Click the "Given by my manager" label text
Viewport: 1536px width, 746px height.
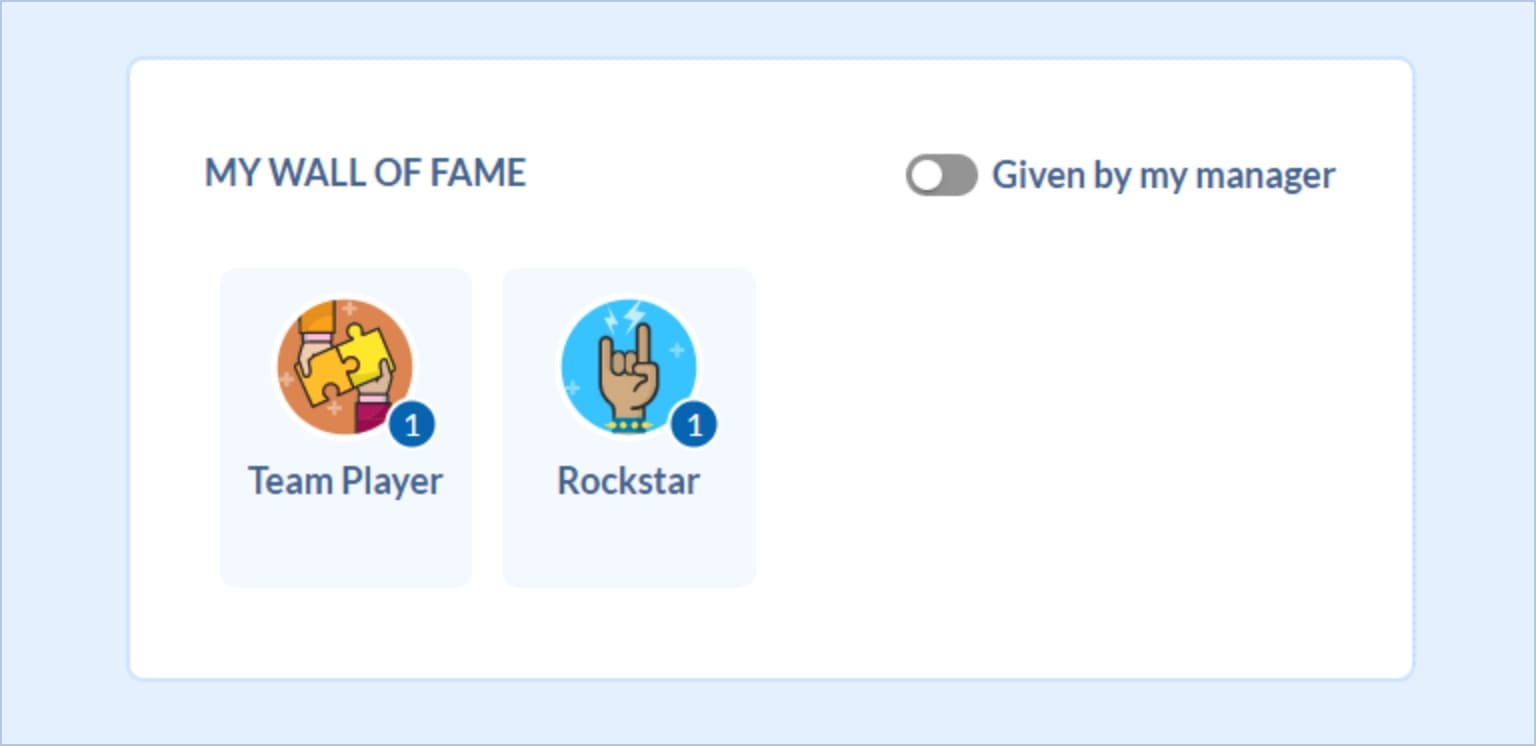1163,175
